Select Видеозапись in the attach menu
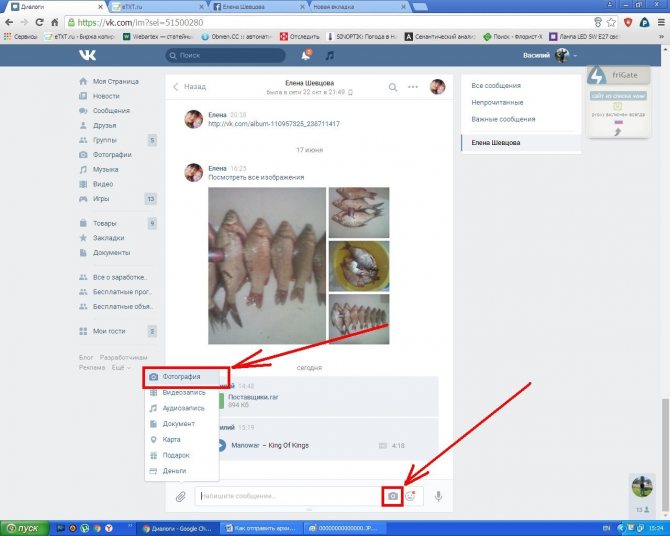670x536 pixels. click(x=182, y=392)
